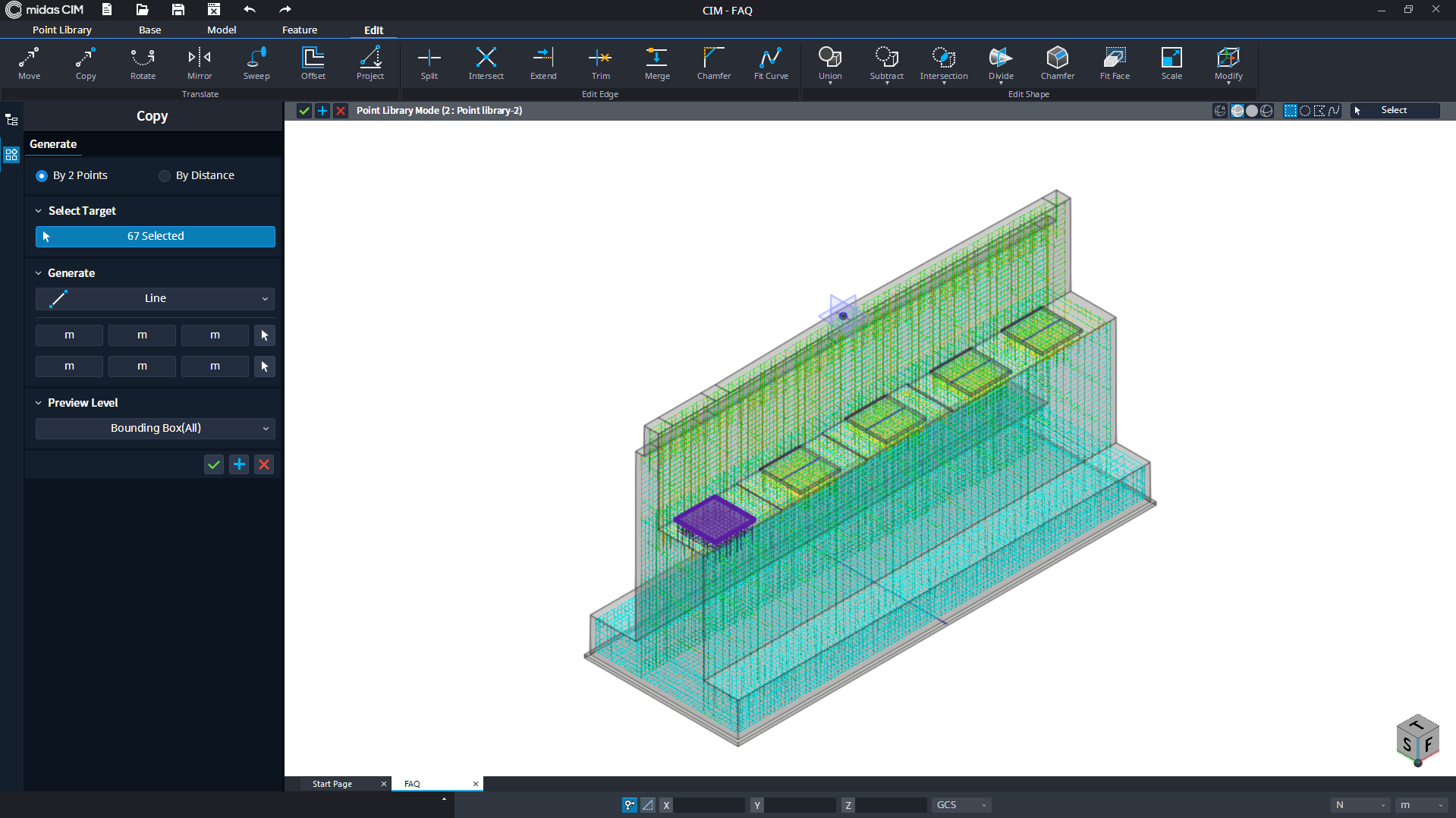Activate the Sweep tool
This screenshot has width=1456, height=818.
(256, 63)
